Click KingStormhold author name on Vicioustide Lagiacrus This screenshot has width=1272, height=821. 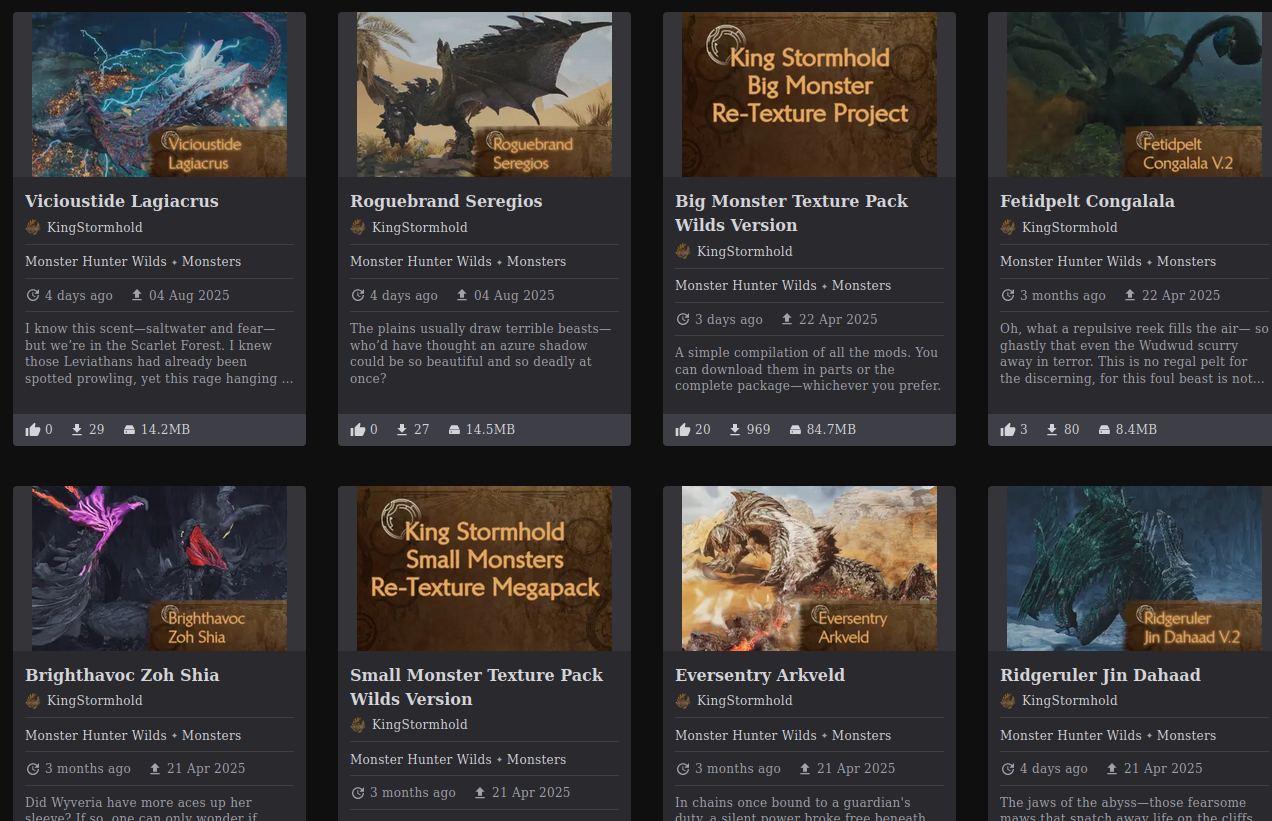95,227
